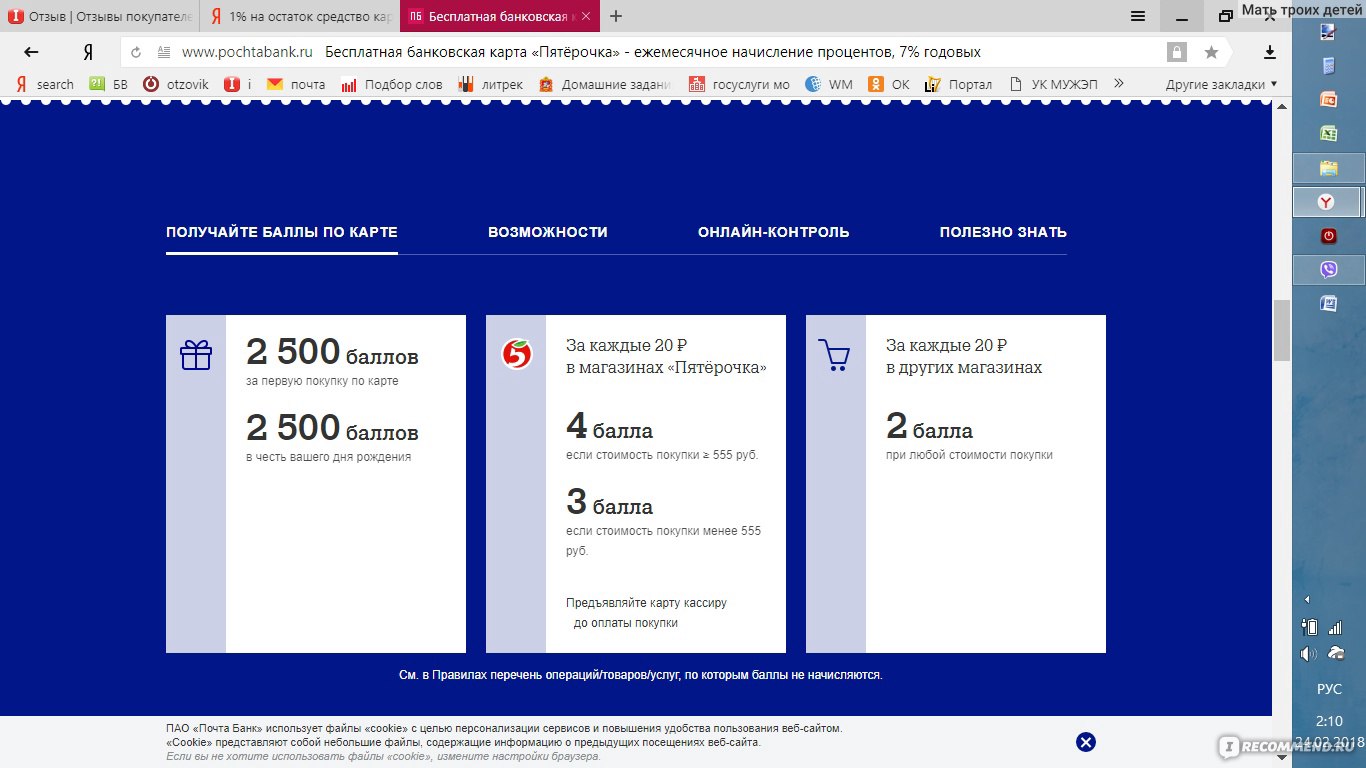Viewport: 1366px width, 768px height.
Task: Click the shopping cart icon on the third card
Action: 834,355
